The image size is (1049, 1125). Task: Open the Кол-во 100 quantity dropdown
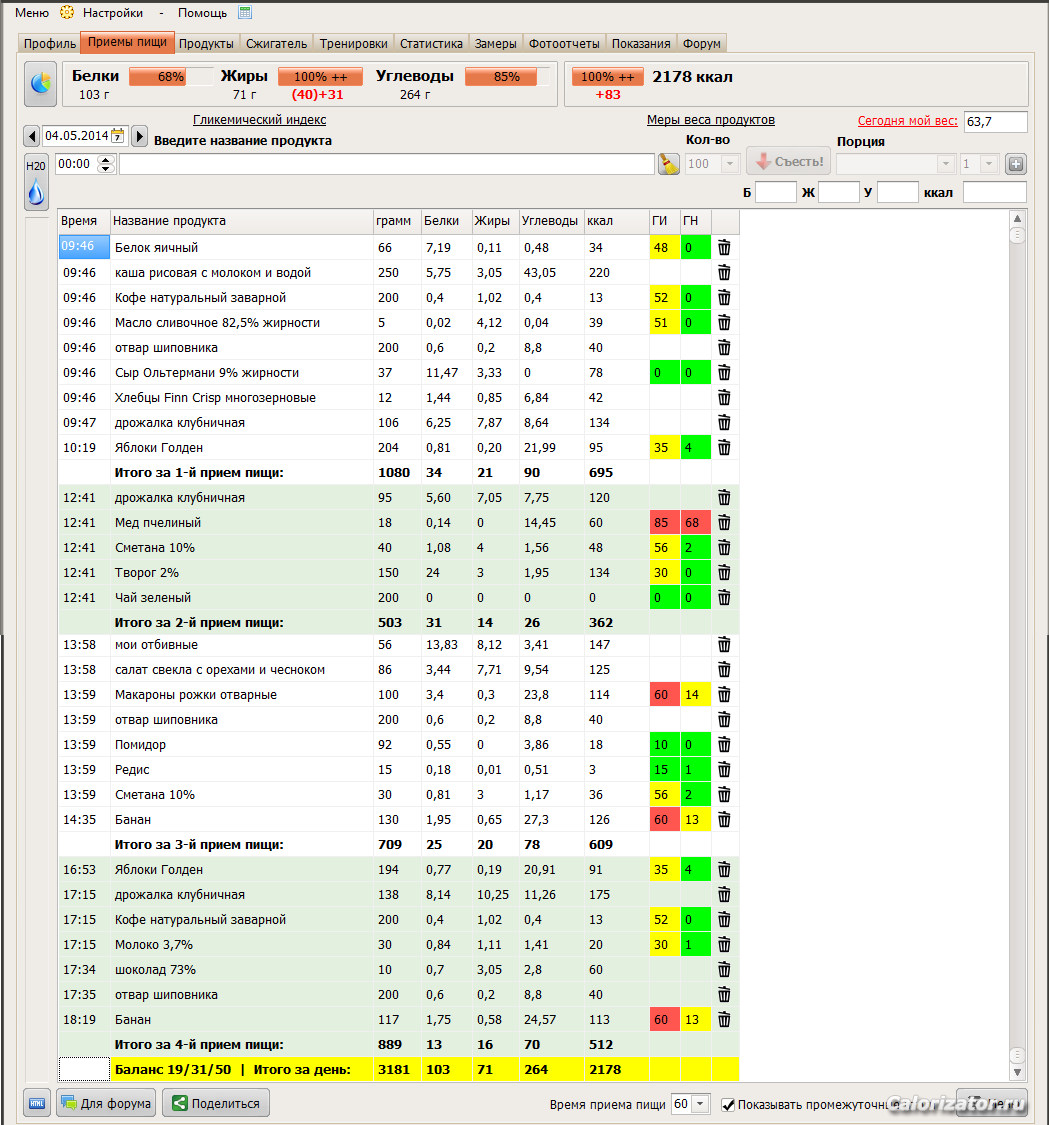click(x=730, y=164)
